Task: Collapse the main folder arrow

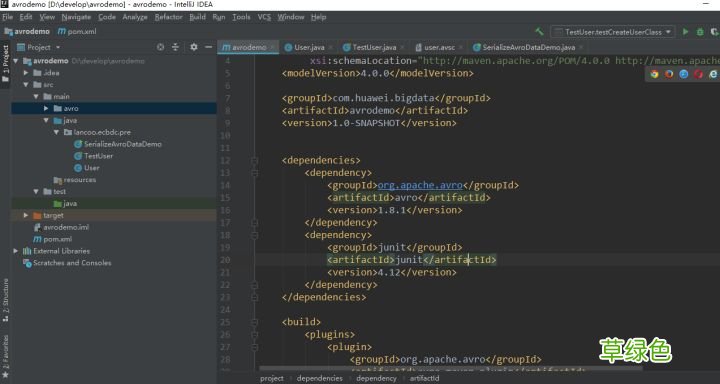Action: point(36,96)
